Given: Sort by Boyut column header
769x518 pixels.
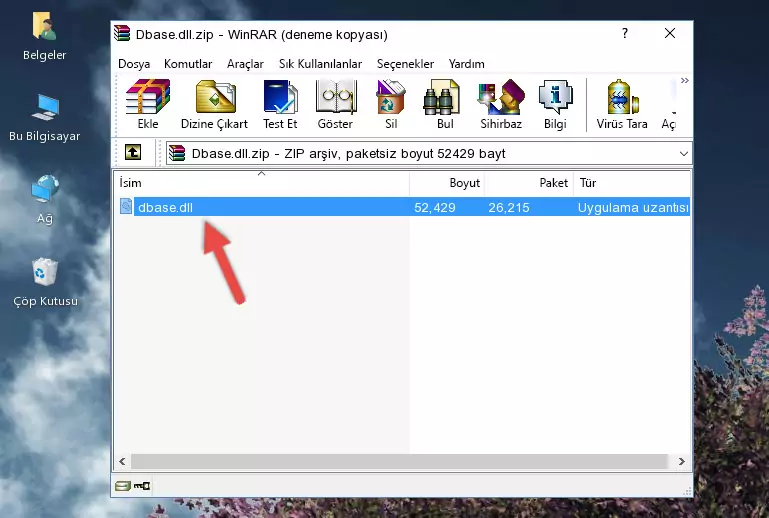Looking at the screenshot, I should tap(447, 183).
